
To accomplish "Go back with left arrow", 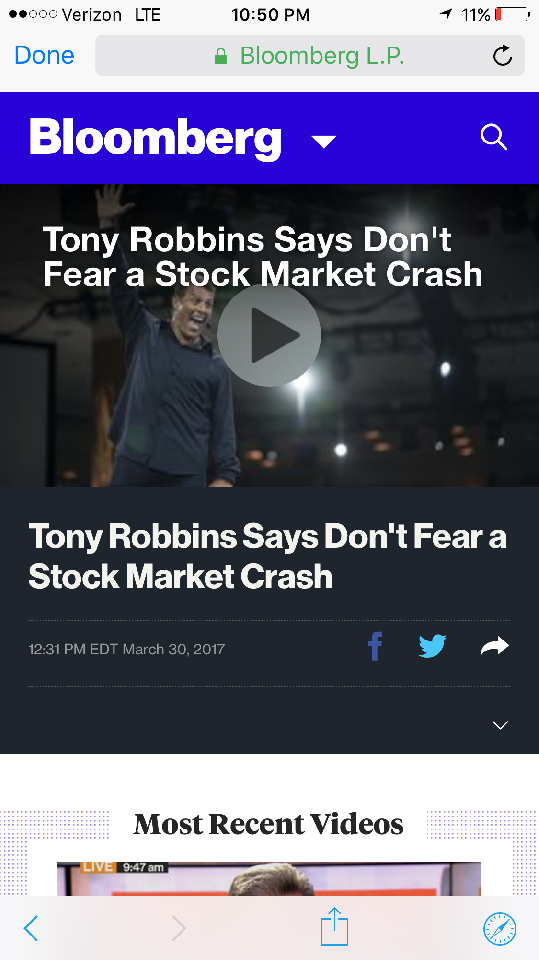I will pos(31,928).
